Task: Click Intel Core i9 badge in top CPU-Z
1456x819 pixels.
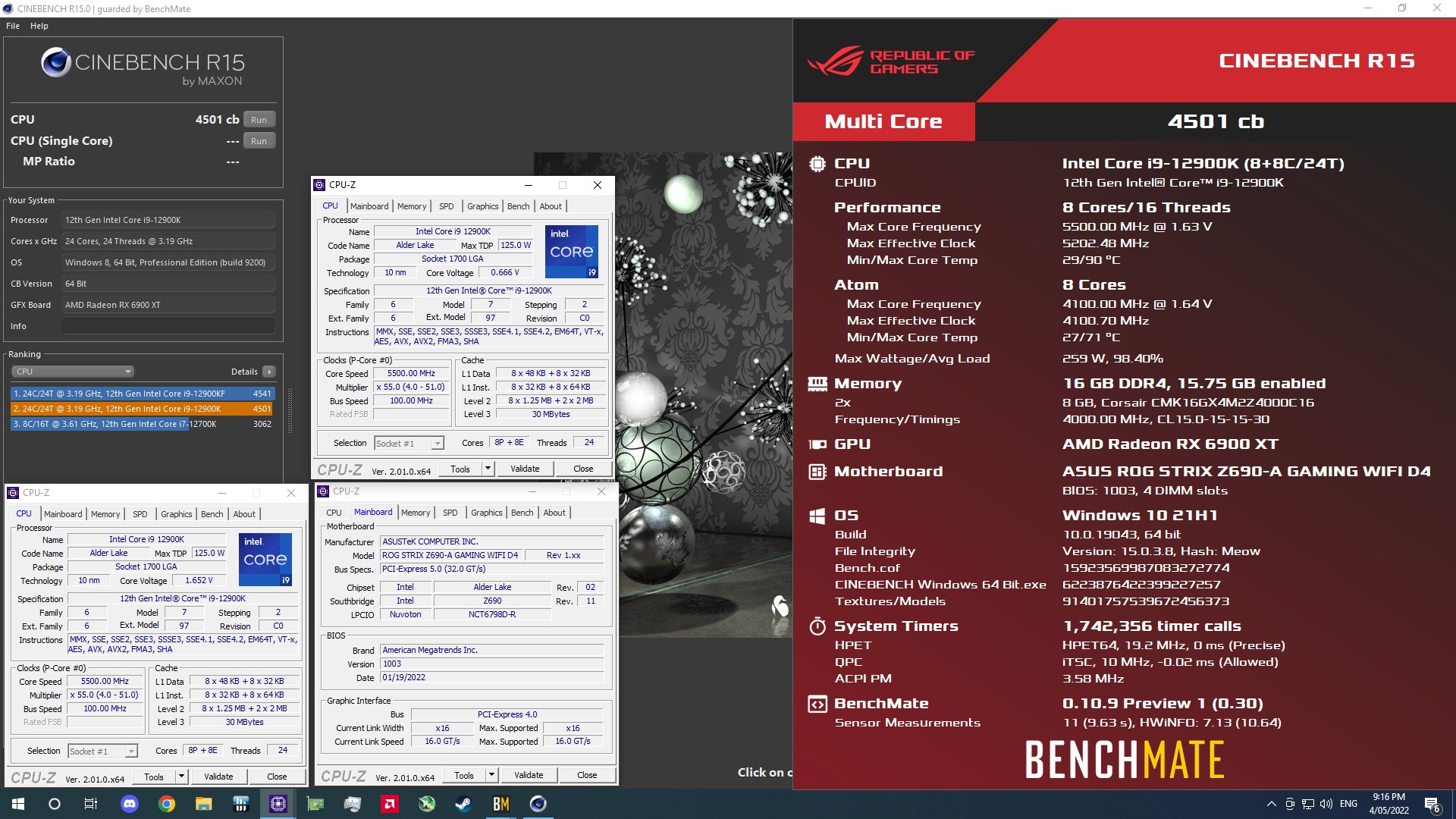Action: coord(572,251)
